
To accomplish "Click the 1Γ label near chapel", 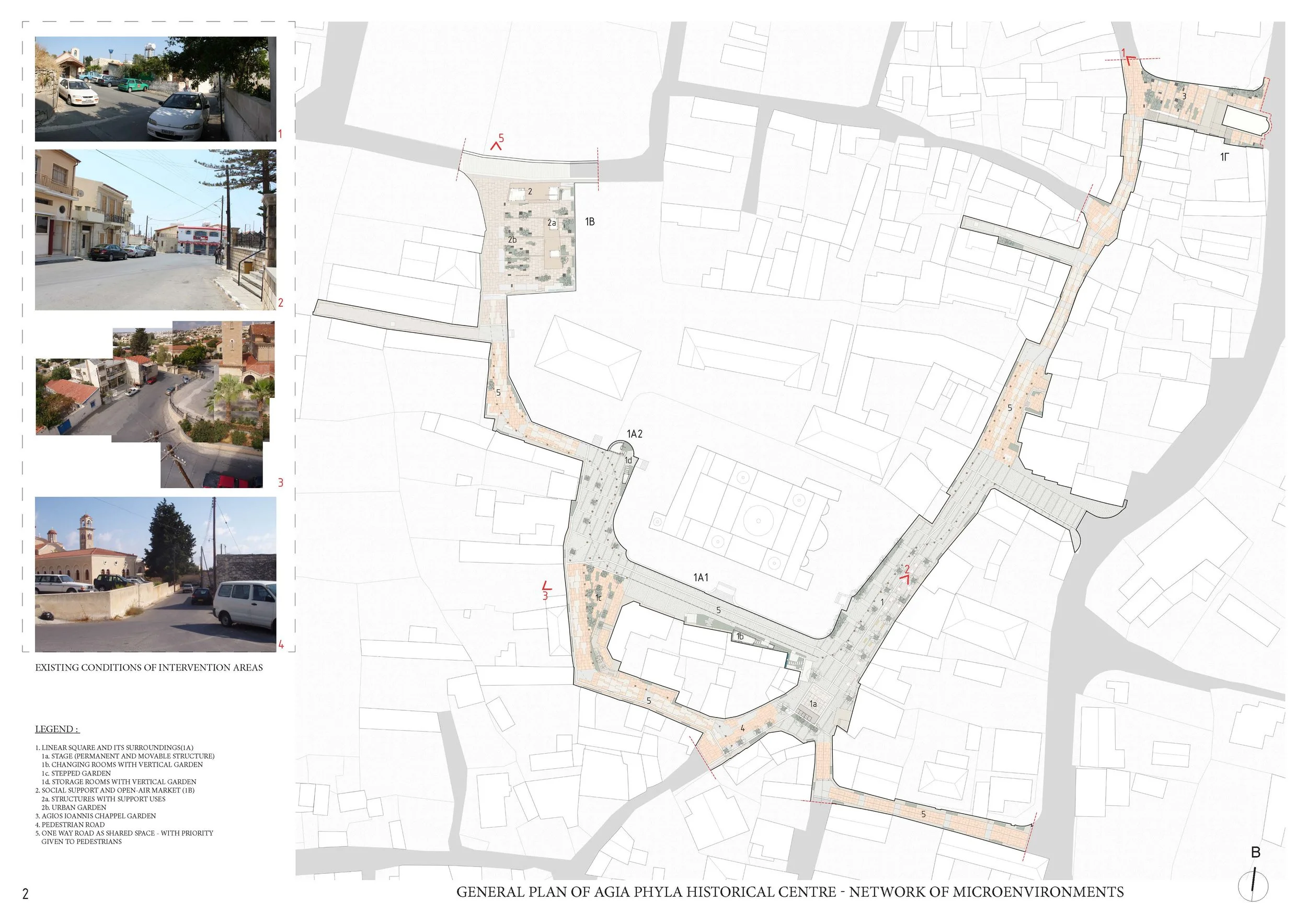I will pyautogui.click(x=1224, y=156).
